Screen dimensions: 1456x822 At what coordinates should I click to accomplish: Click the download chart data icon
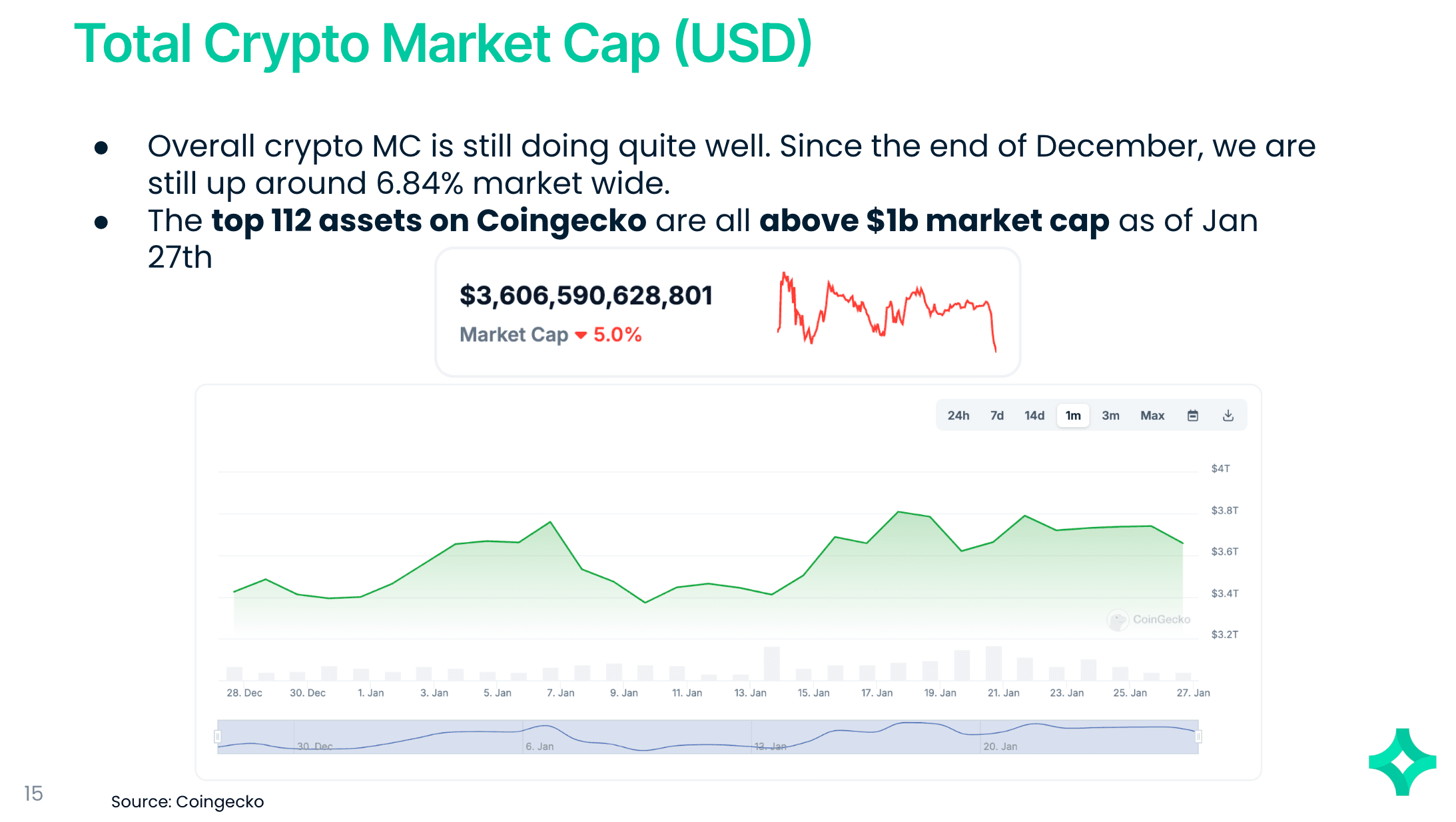tap(1228, 416)
